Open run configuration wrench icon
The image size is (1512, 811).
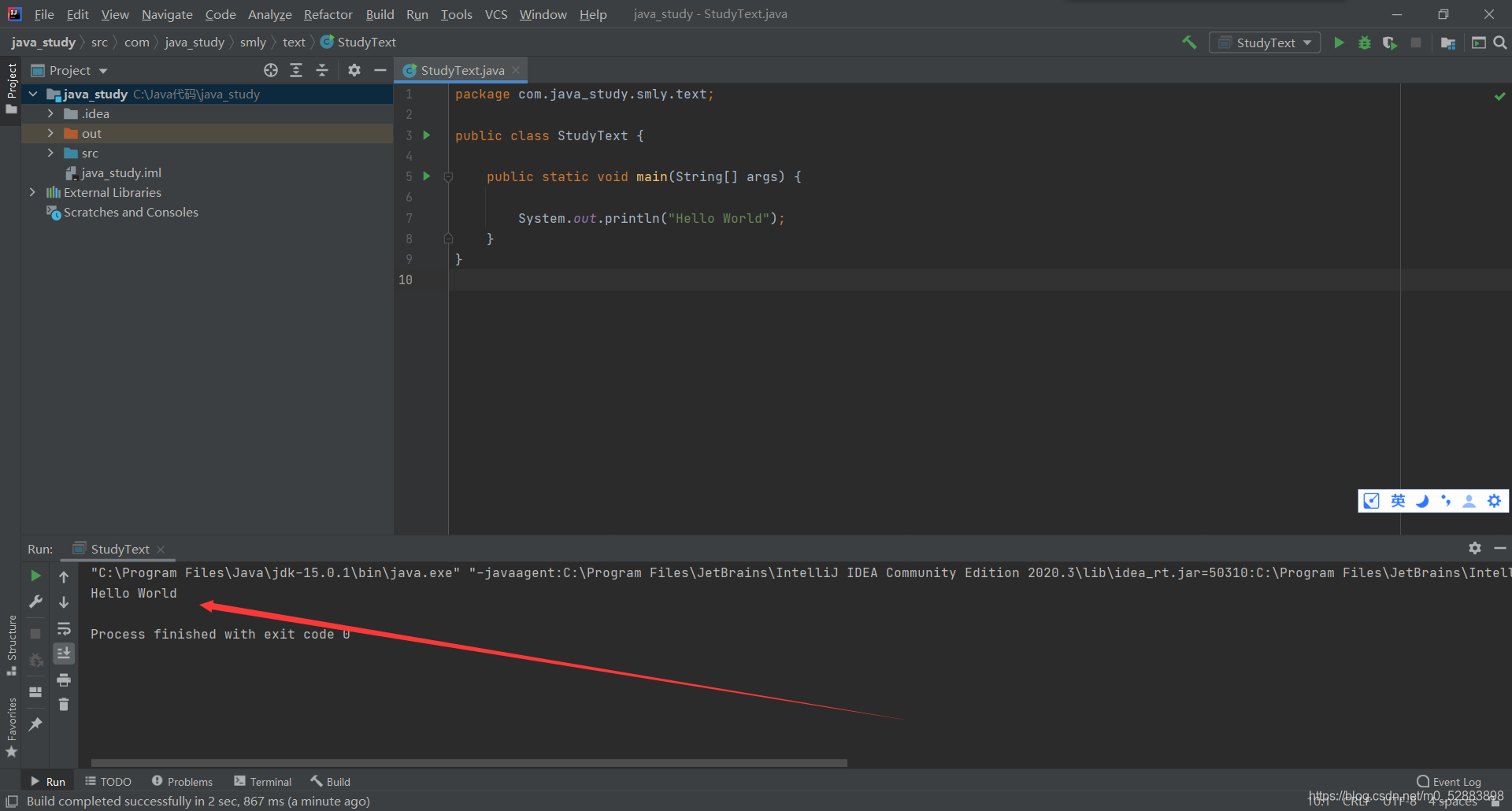(x=35, y=602)
